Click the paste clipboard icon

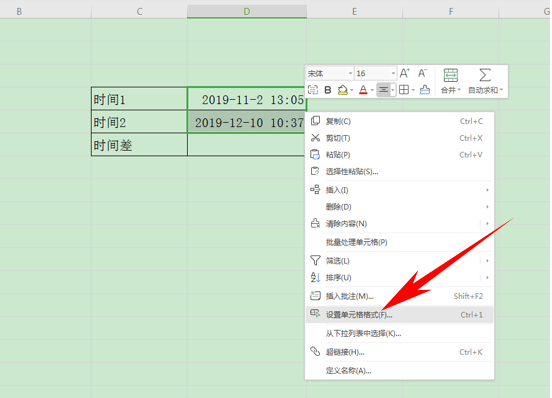click(315, 154)
